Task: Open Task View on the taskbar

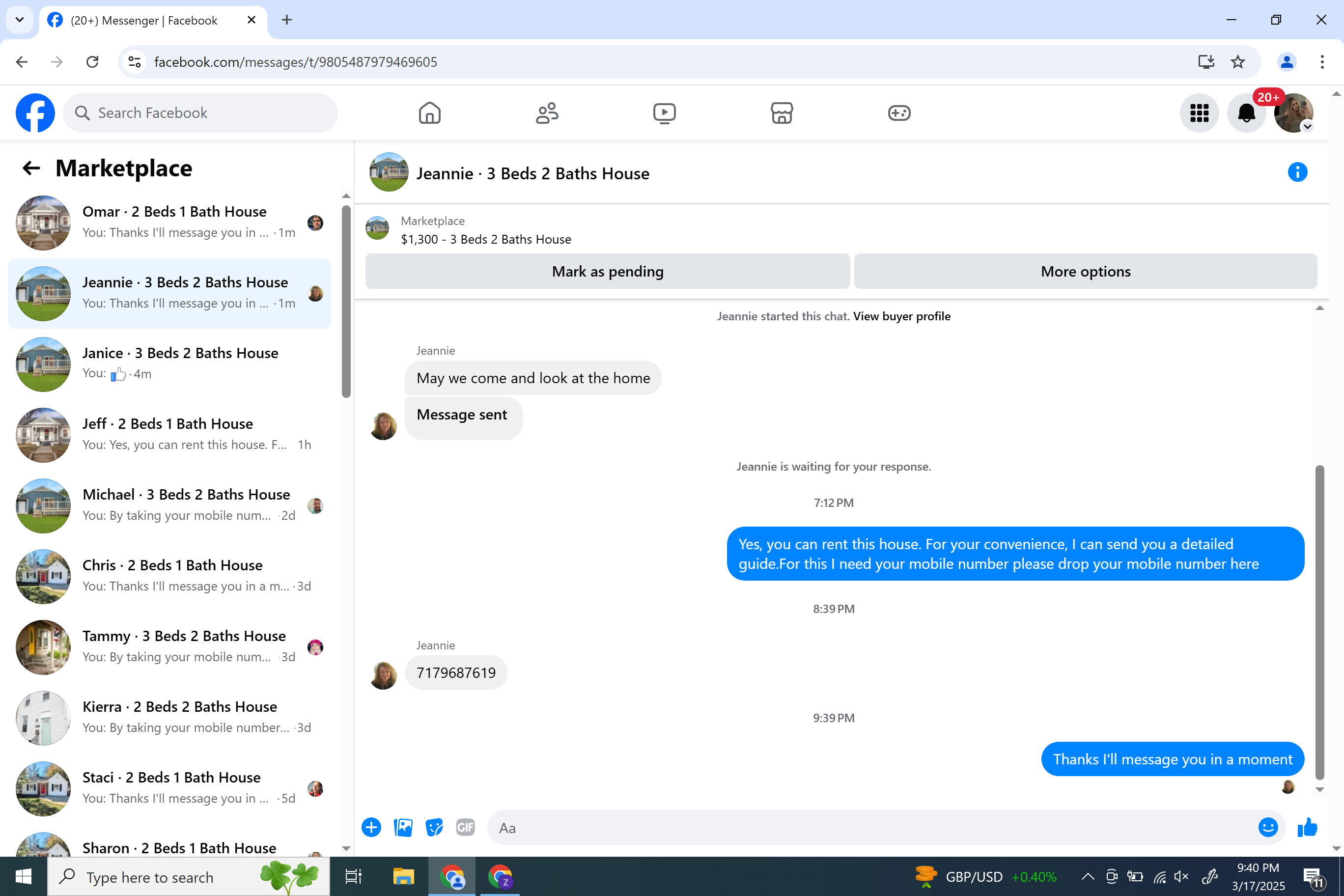Action: [353, 876]
